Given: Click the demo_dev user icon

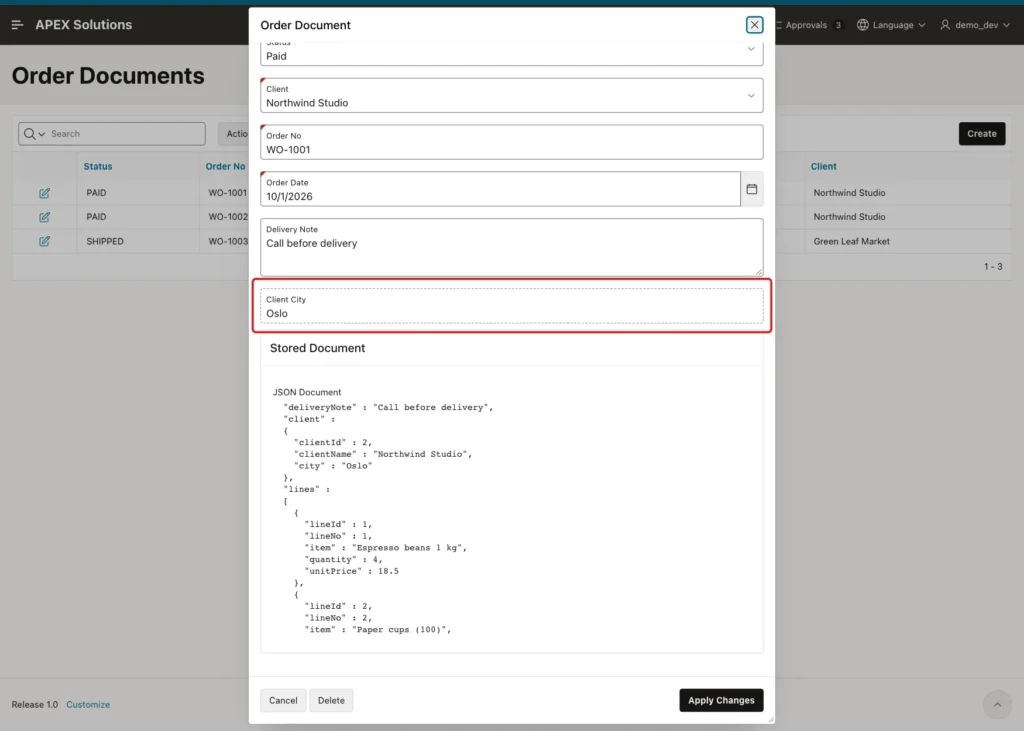Looking at the screenshot, I should coord(945,25).
